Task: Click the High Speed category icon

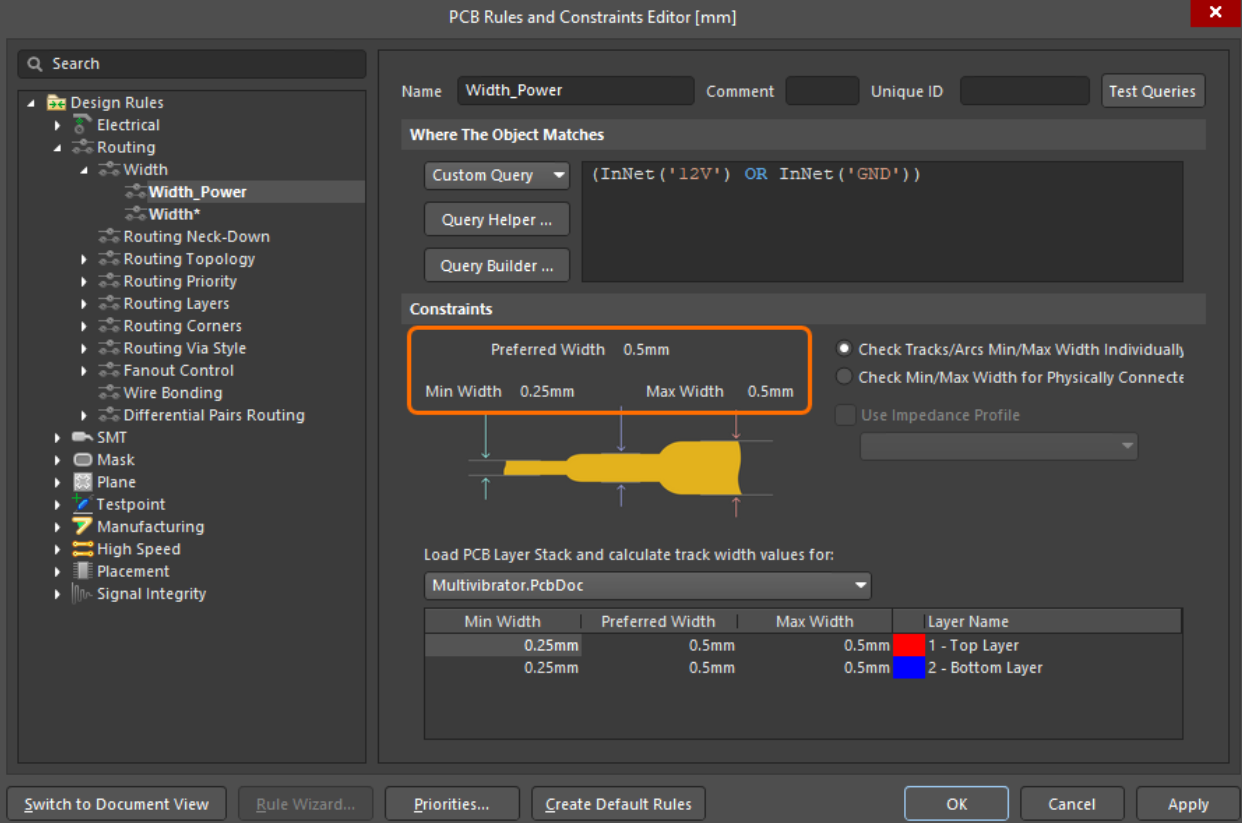Action: pos(83,549)
